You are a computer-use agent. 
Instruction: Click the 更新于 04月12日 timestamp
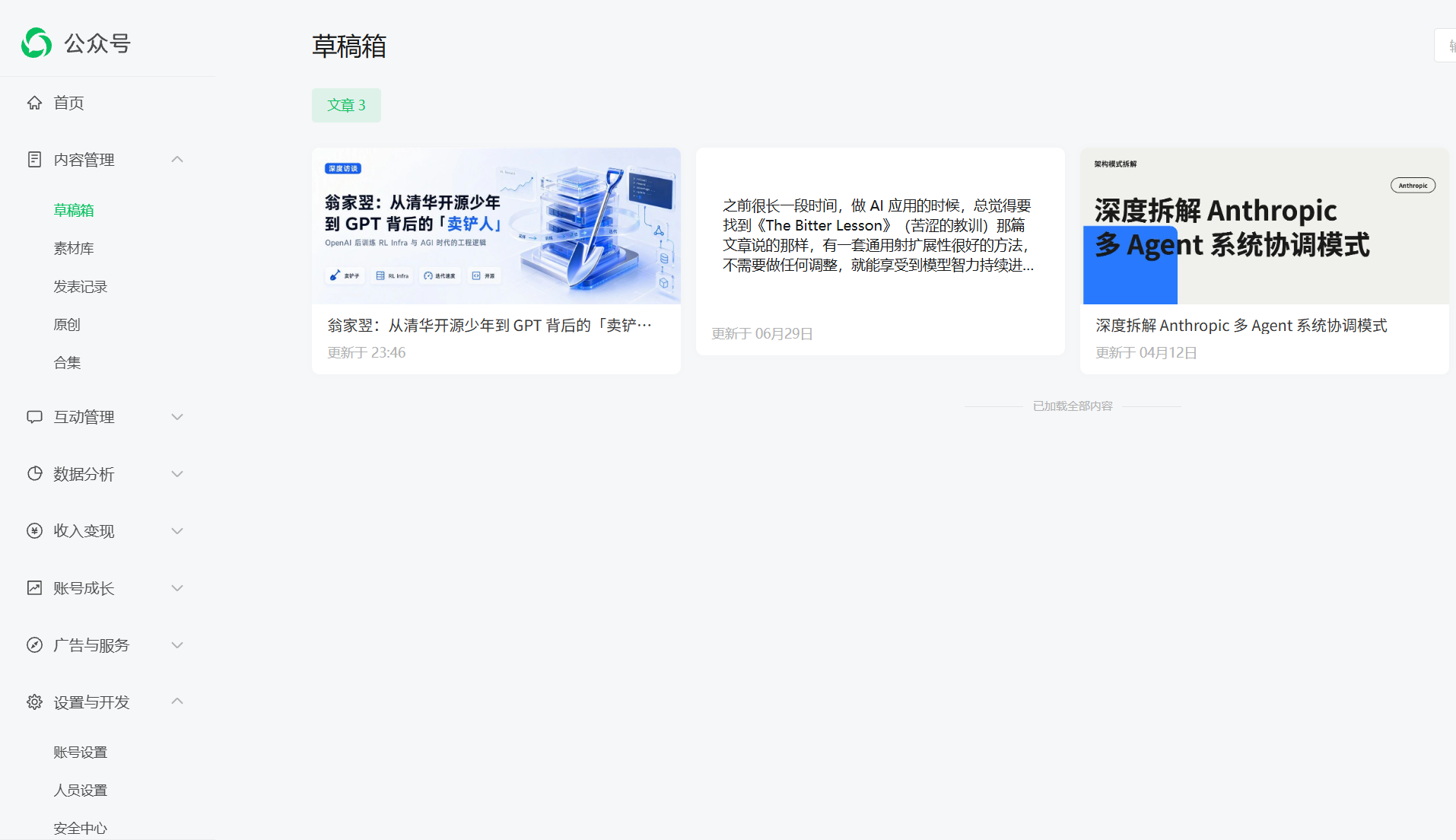click(x=1146, y=352)
